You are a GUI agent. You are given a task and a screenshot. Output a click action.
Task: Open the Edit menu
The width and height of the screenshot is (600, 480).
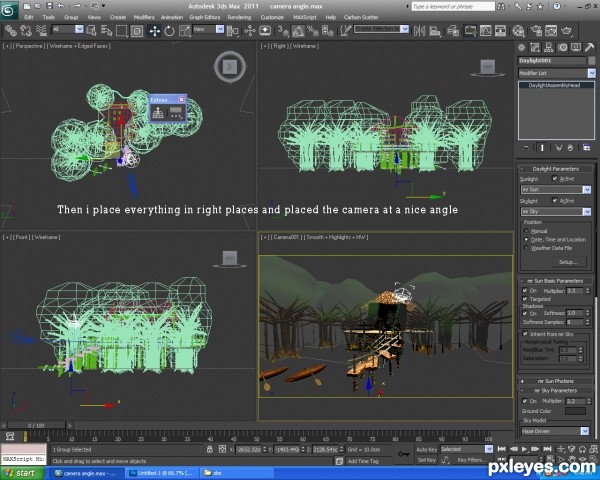click(x=29, y=17)
